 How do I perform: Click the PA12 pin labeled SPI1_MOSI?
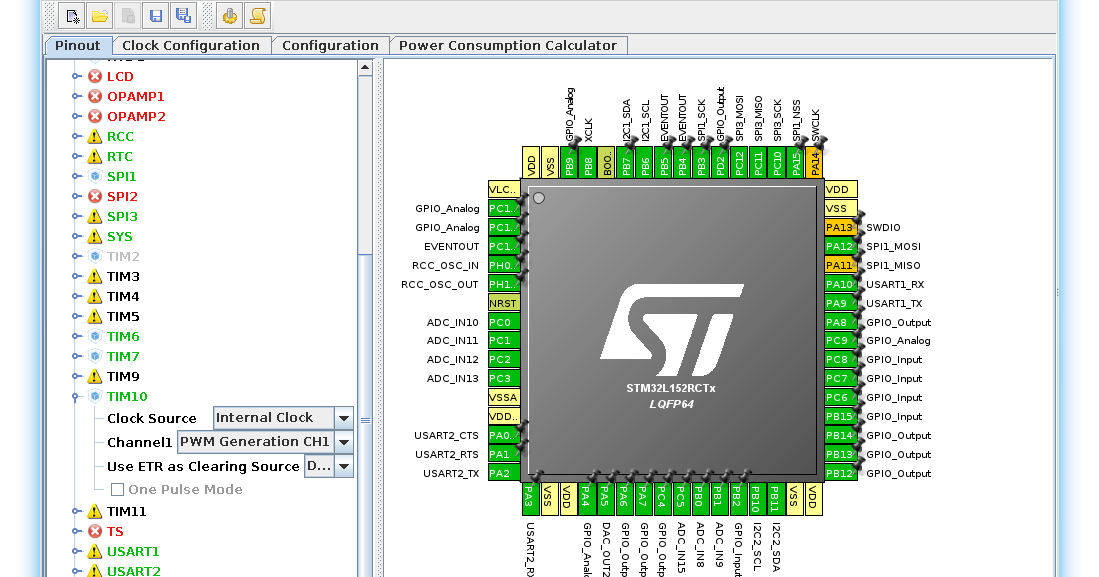(x=840, y=246)
